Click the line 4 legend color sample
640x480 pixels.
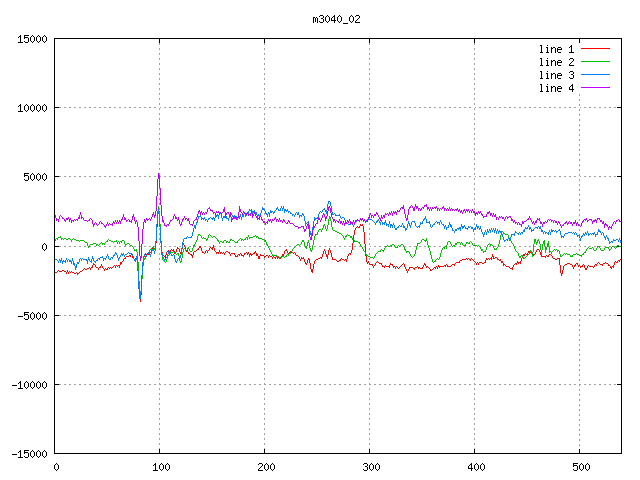595,88
